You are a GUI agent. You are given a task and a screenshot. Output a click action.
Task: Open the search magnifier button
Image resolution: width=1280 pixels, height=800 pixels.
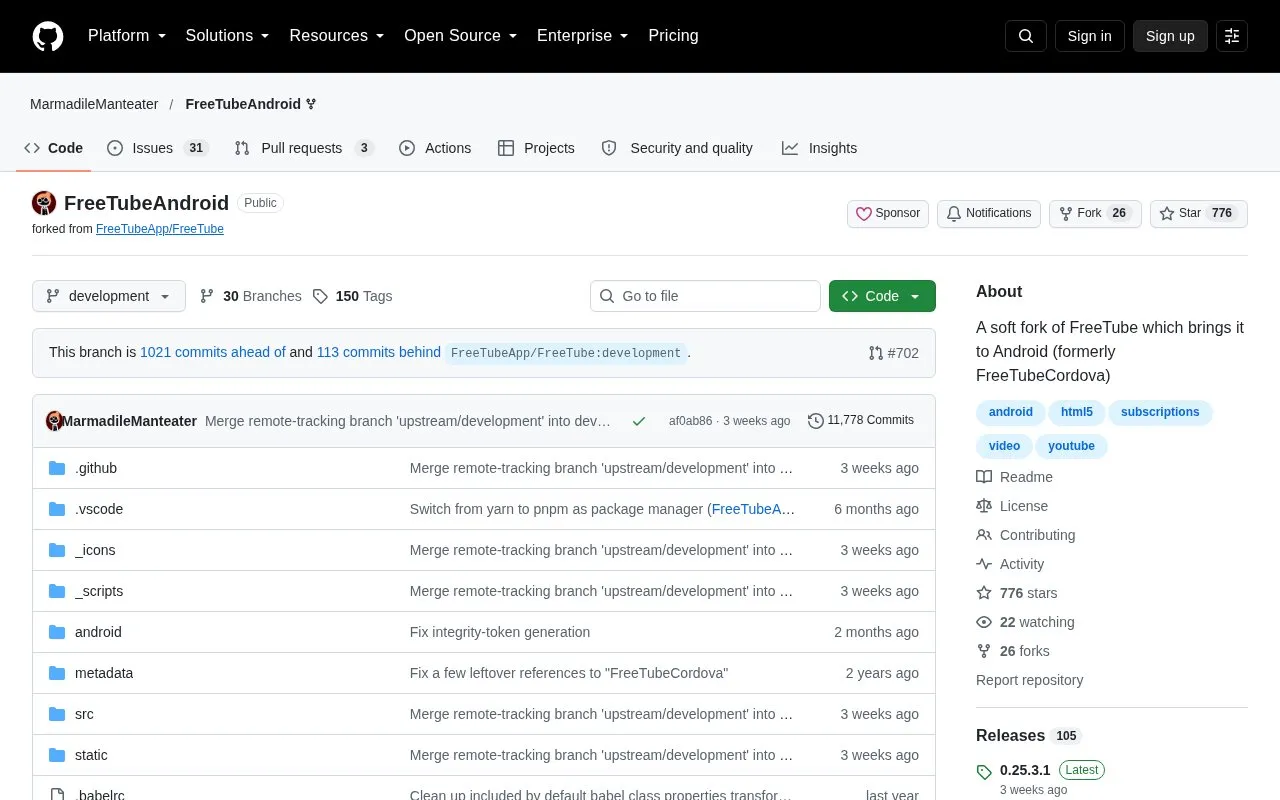click(1026, 36)
